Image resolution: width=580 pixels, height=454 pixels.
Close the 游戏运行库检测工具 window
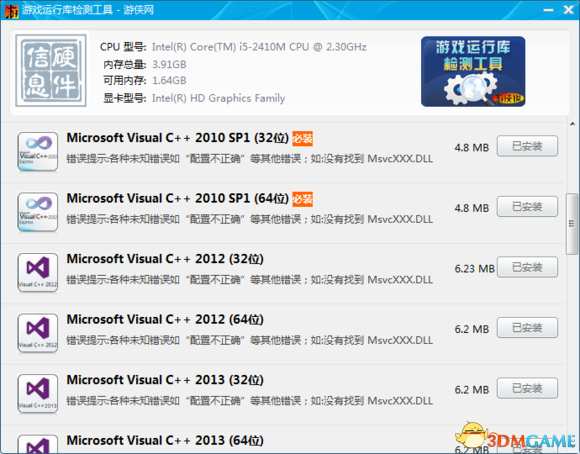tap(569, 10)
